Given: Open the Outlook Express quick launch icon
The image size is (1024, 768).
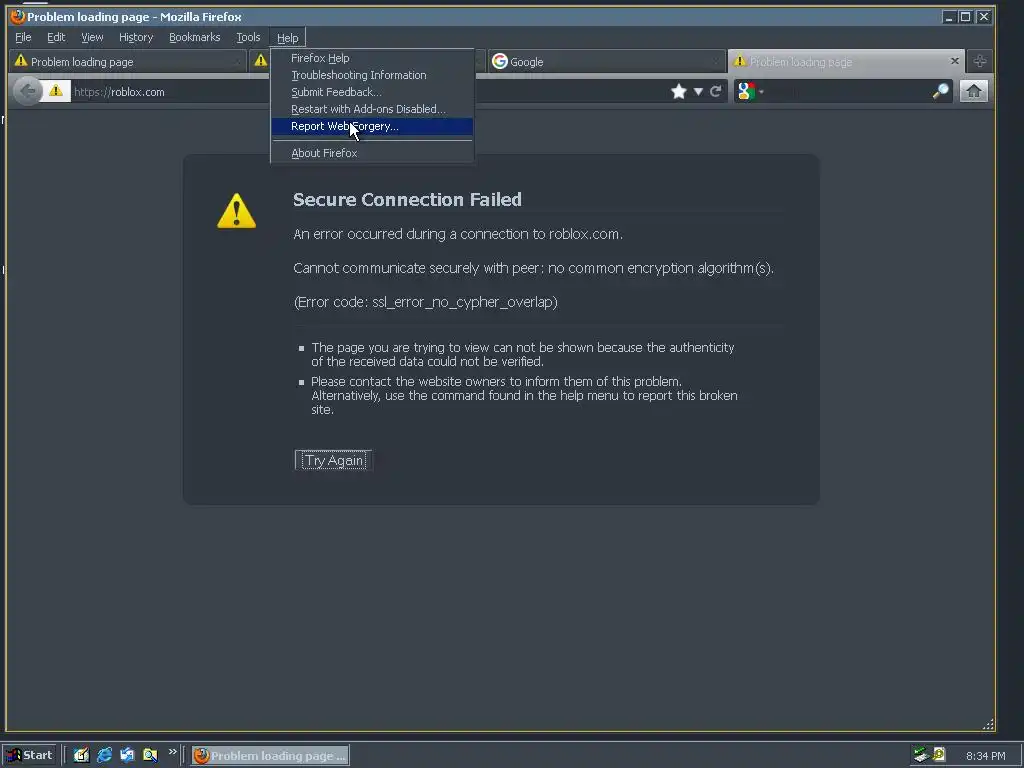Looking at the screenshot, I should pos(127,755).
